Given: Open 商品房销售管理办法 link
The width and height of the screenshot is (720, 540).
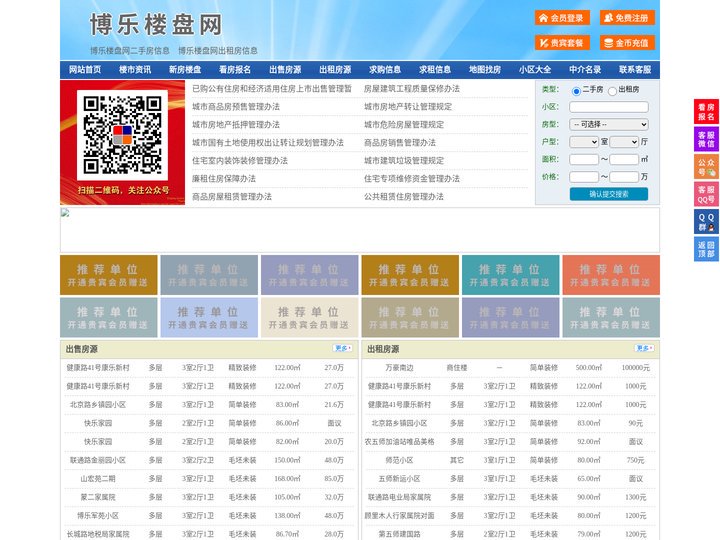Looking at the screenshot, I should [400, 142].
